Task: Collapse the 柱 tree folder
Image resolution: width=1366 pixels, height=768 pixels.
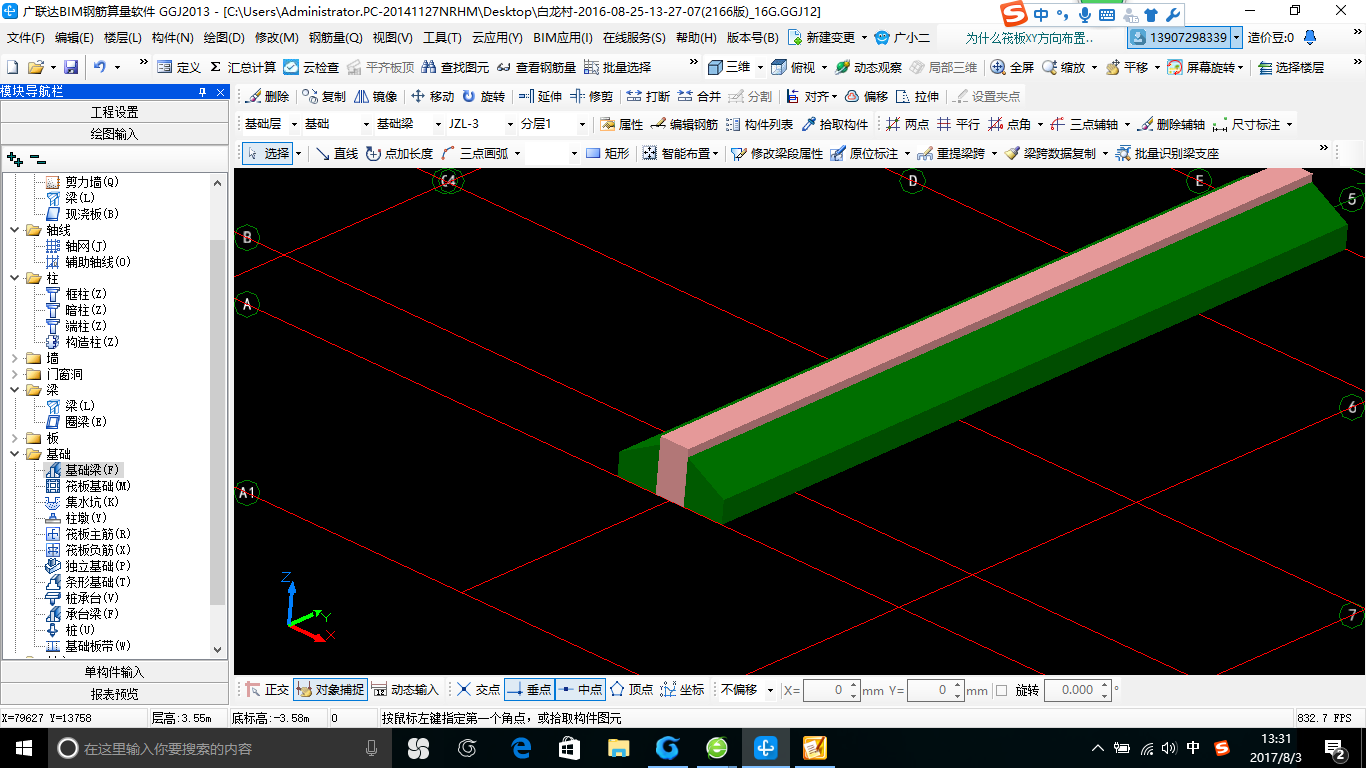Action: pos(14,278)
